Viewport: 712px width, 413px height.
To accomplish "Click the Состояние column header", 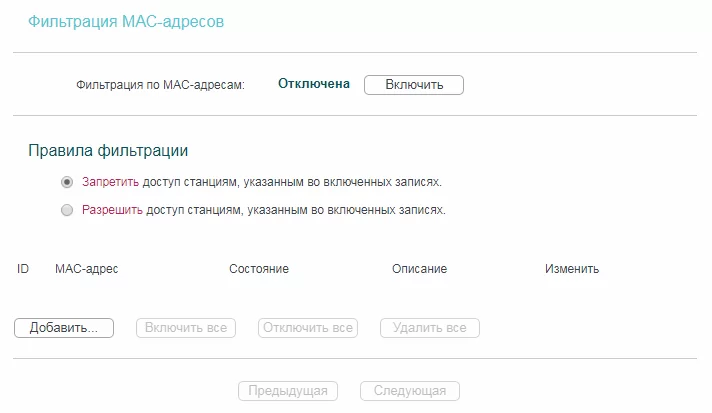I will click(259, 270).
